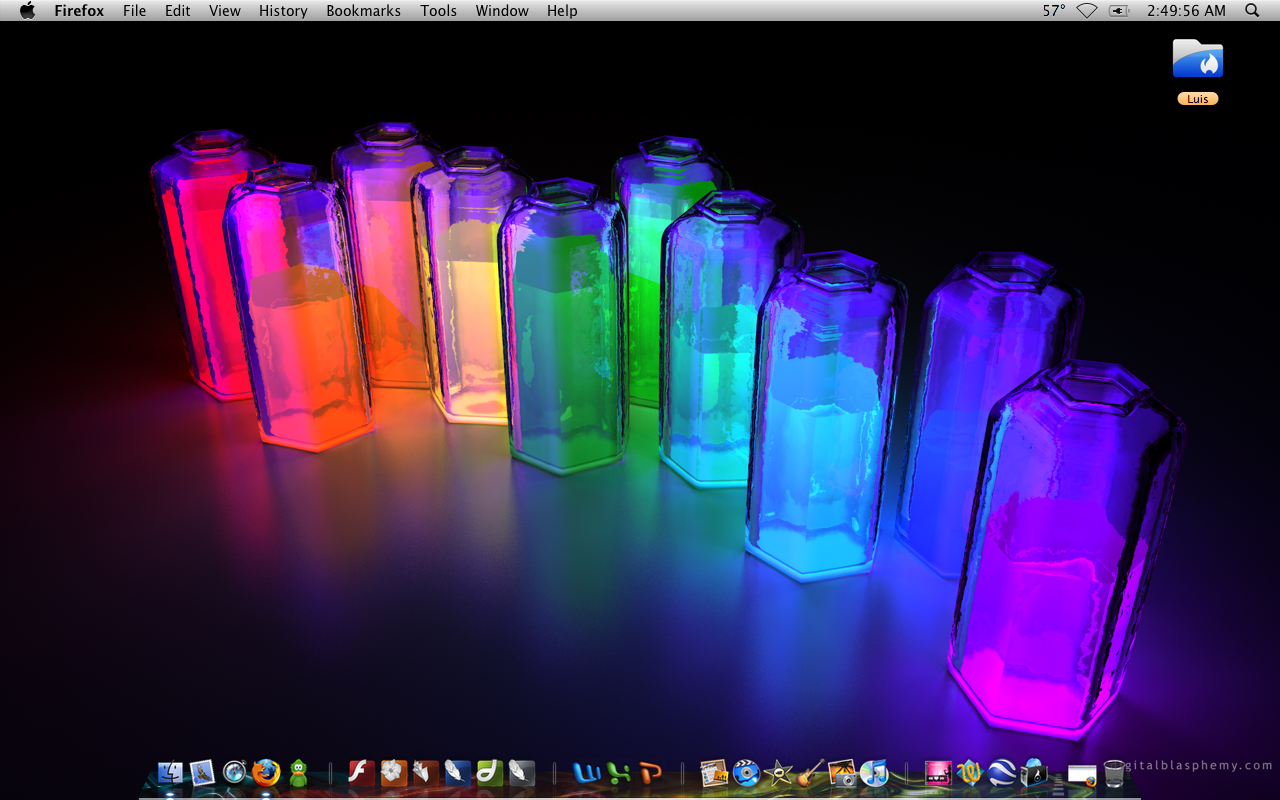Open the History menu
Viewport: 1280px width, 800px height.
point(283,11)
